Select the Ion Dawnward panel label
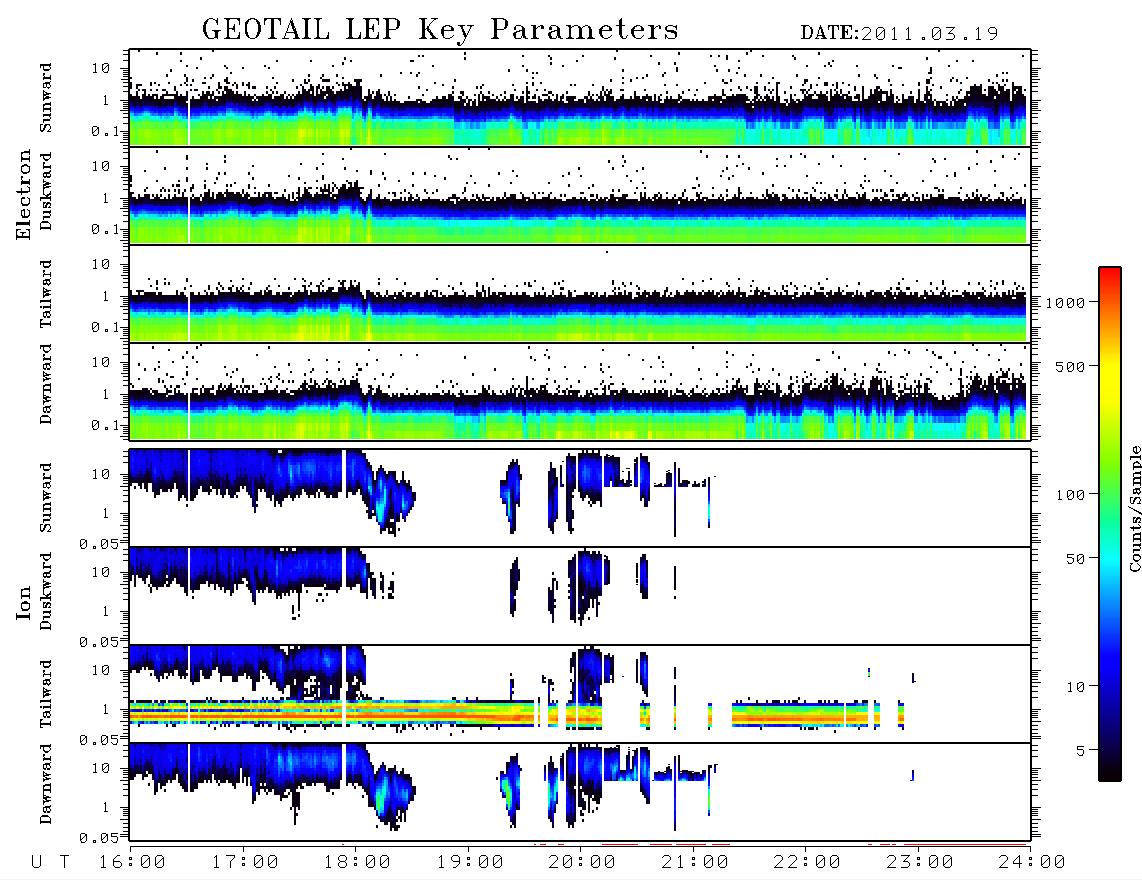The width and height of the screenshot is (1142, 880). point(46,784)
